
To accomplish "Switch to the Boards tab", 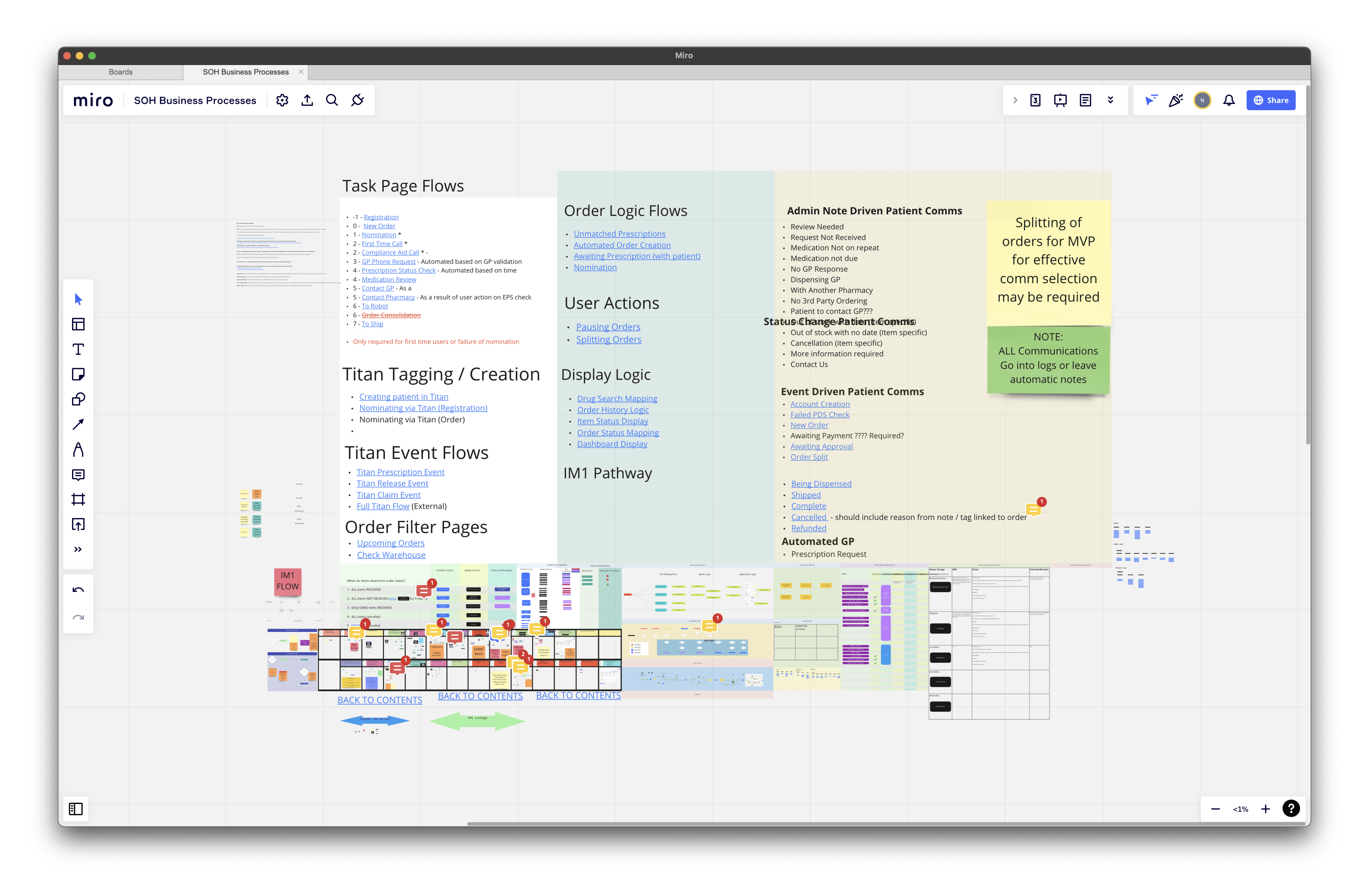I will pyautogui.click(x=121, y=72).
